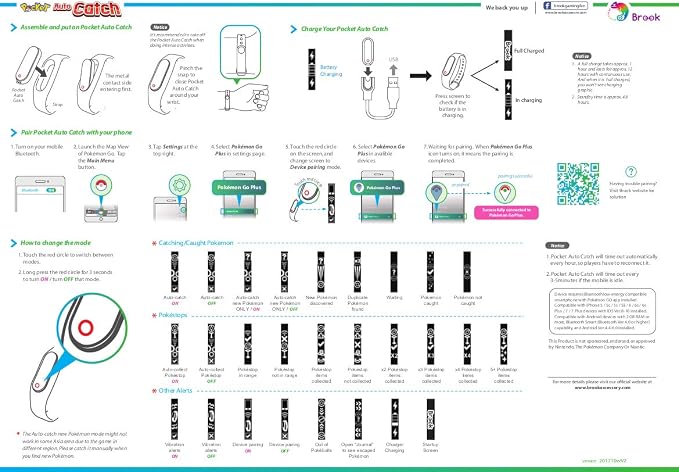Click the Battery Charging display icon
The image size is (679, 472).
pos(311,69)
